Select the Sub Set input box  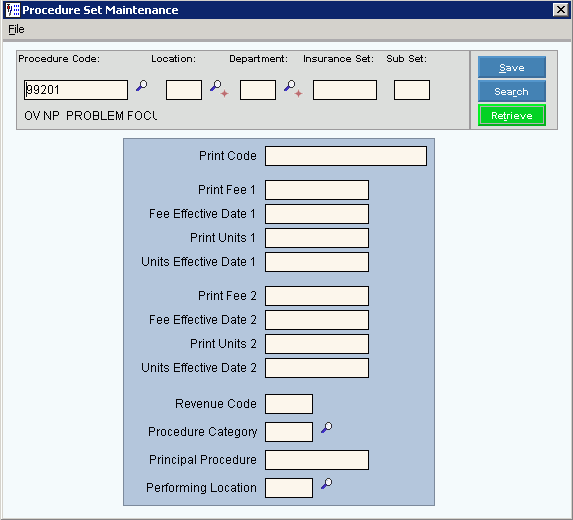(412, 90)
